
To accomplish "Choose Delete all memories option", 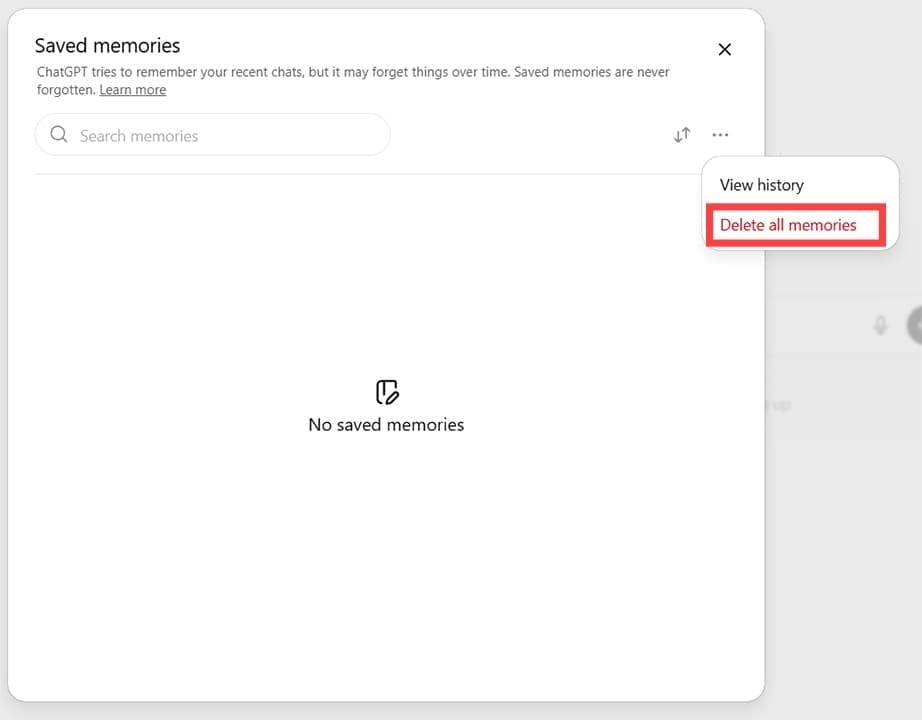I will (x=788, y=225).
